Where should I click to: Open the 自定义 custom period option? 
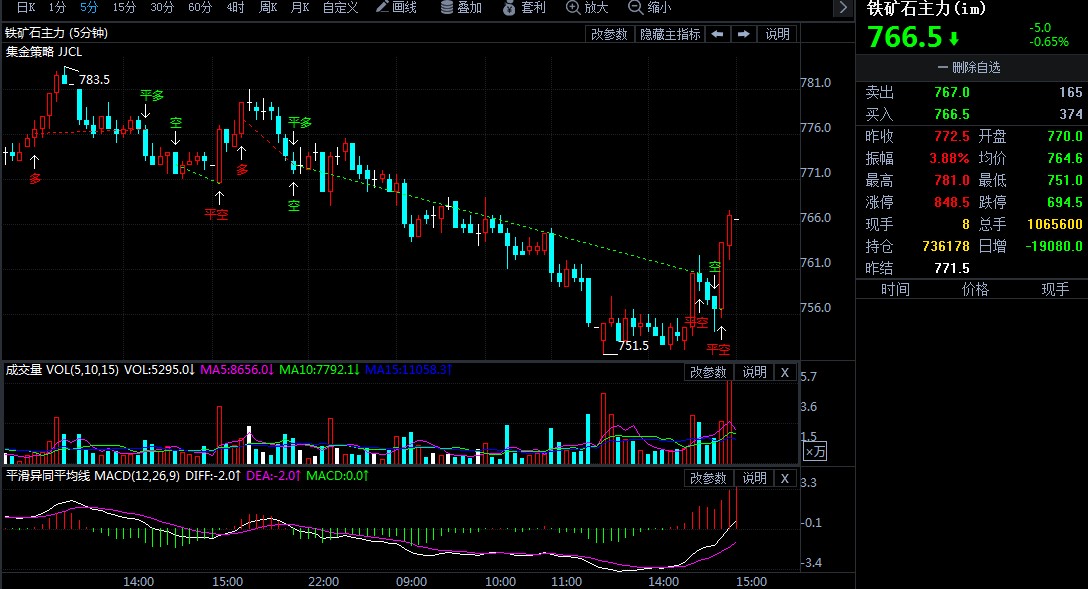click(341, 8)
